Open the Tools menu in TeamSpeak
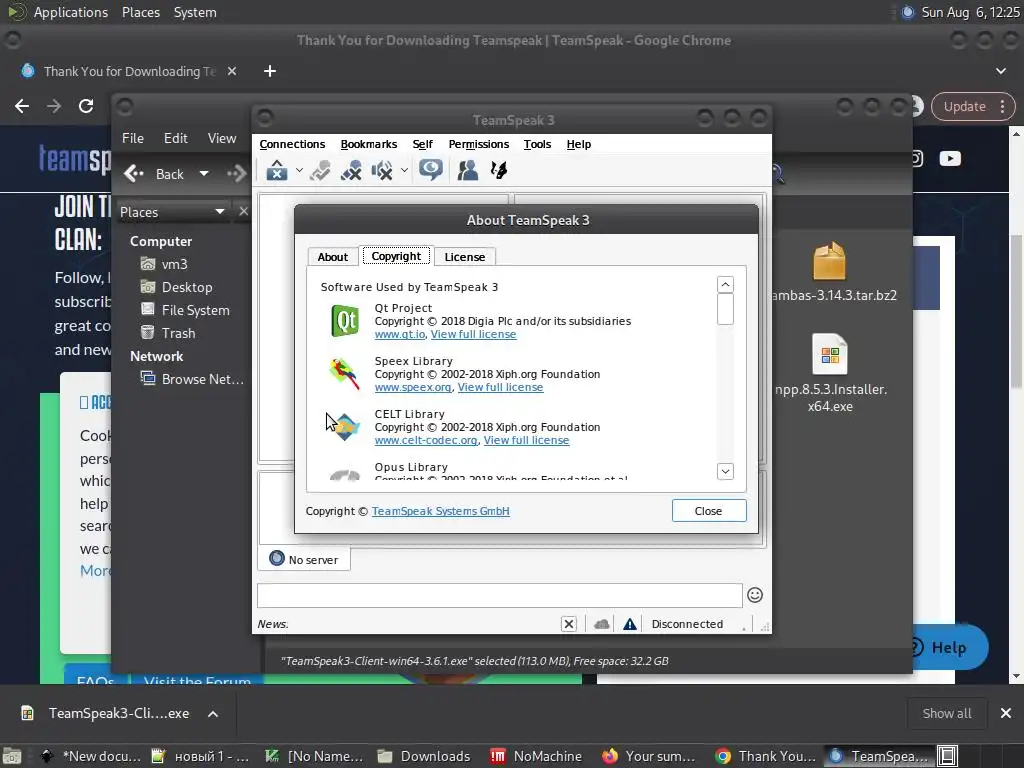The height and width of the screenshot is (768, 1024). click(x=537, y=144)
